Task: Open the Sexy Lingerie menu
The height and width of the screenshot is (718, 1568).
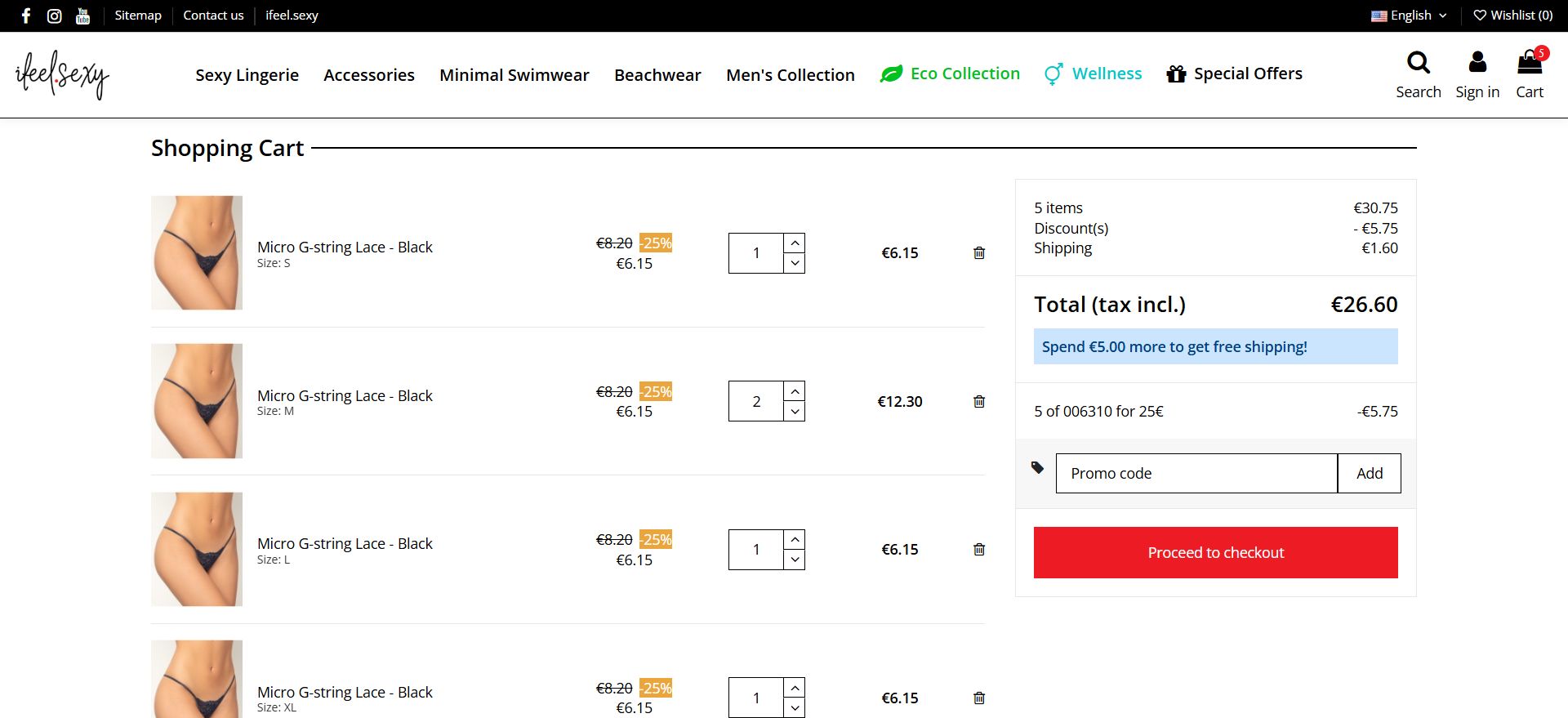Action: (x=247, y=75)
